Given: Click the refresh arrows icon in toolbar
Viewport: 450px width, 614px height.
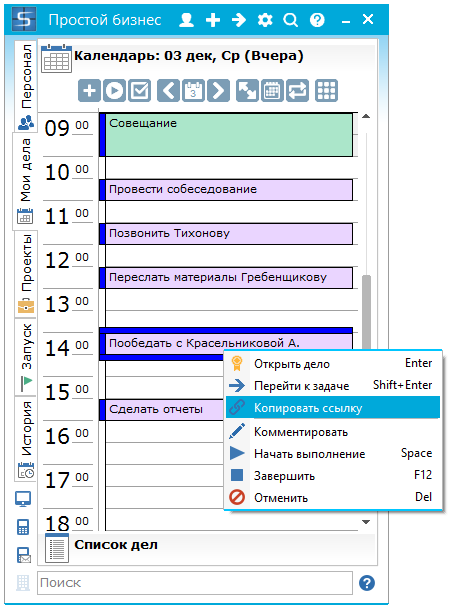Looking at the screenshot, I should coord(297,90).
